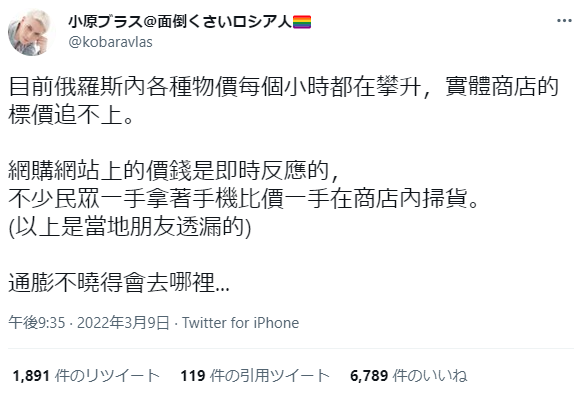This screenshot has width=585, height=395.
Task: Click the 午後9:35 timestamp
Action: coord(37,323)
